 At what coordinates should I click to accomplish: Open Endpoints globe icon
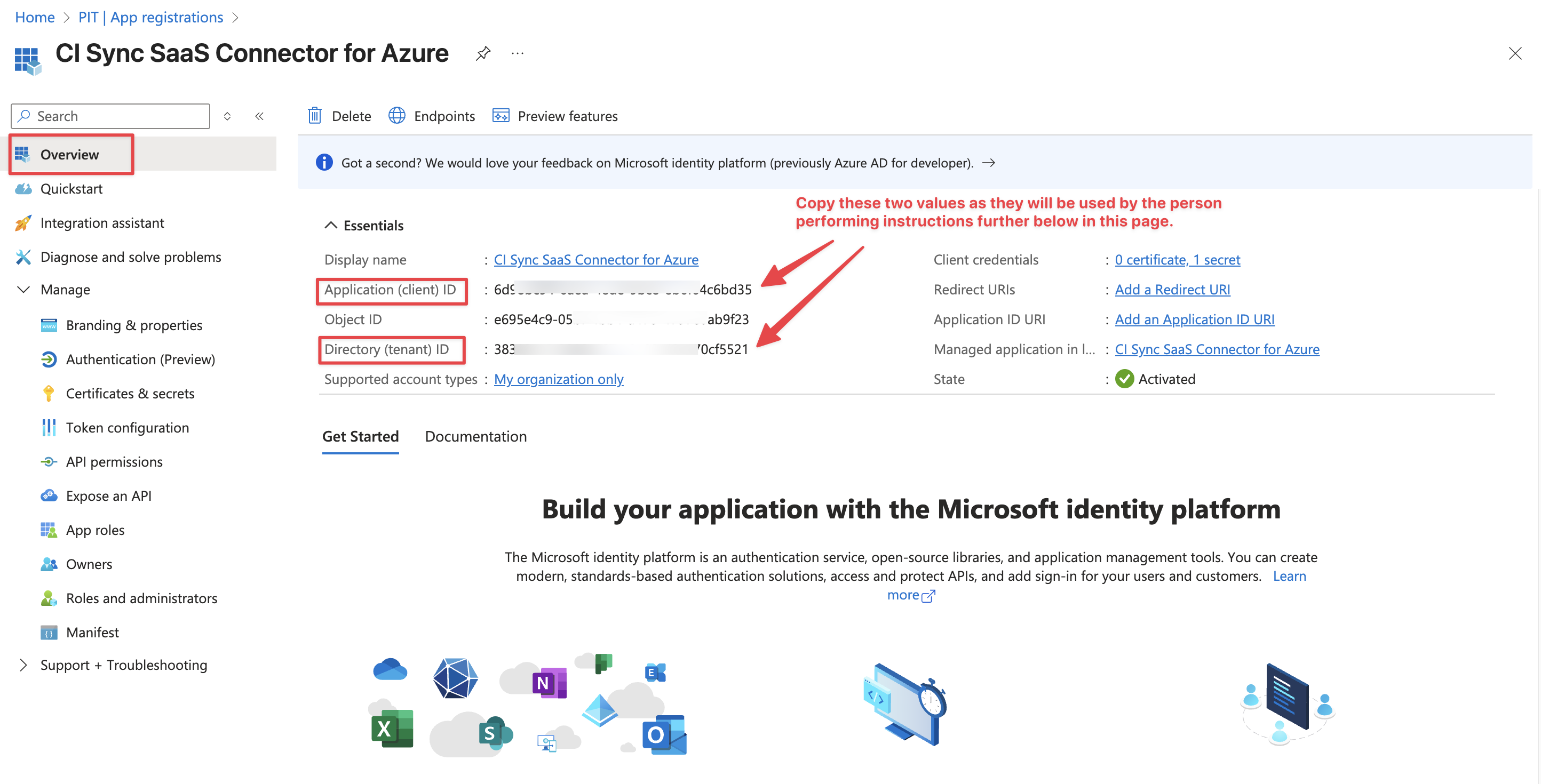(396, 115)
